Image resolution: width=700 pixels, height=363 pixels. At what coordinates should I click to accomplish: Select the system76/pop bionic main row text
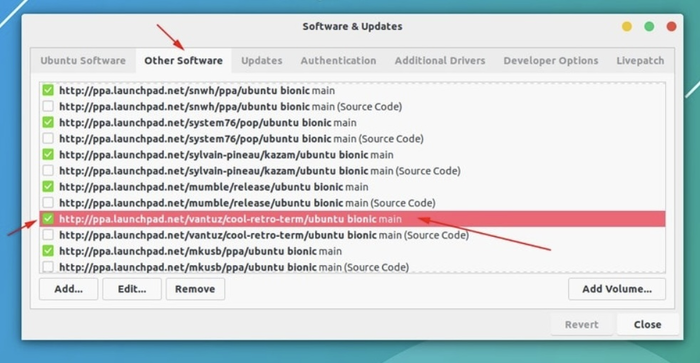[x=208, y=123]
